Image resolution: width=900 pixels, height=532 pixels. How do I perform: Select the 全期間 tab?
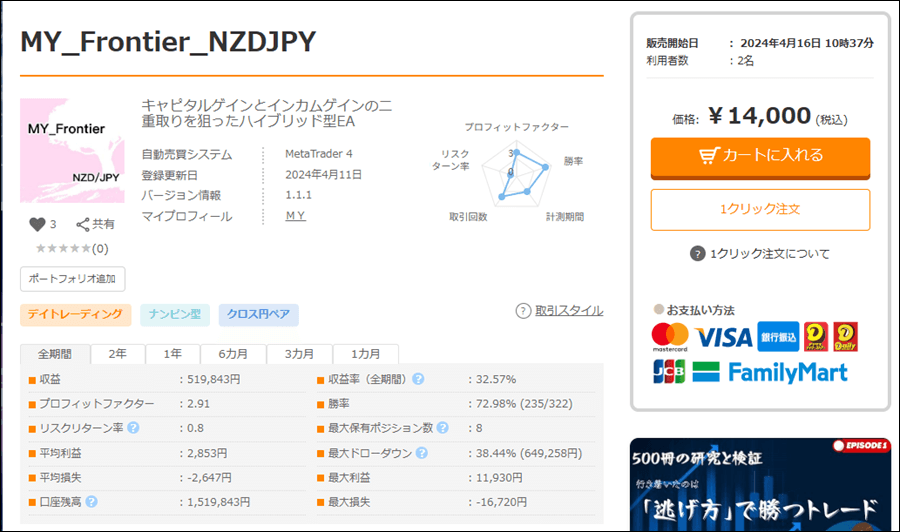coord(55,354)
